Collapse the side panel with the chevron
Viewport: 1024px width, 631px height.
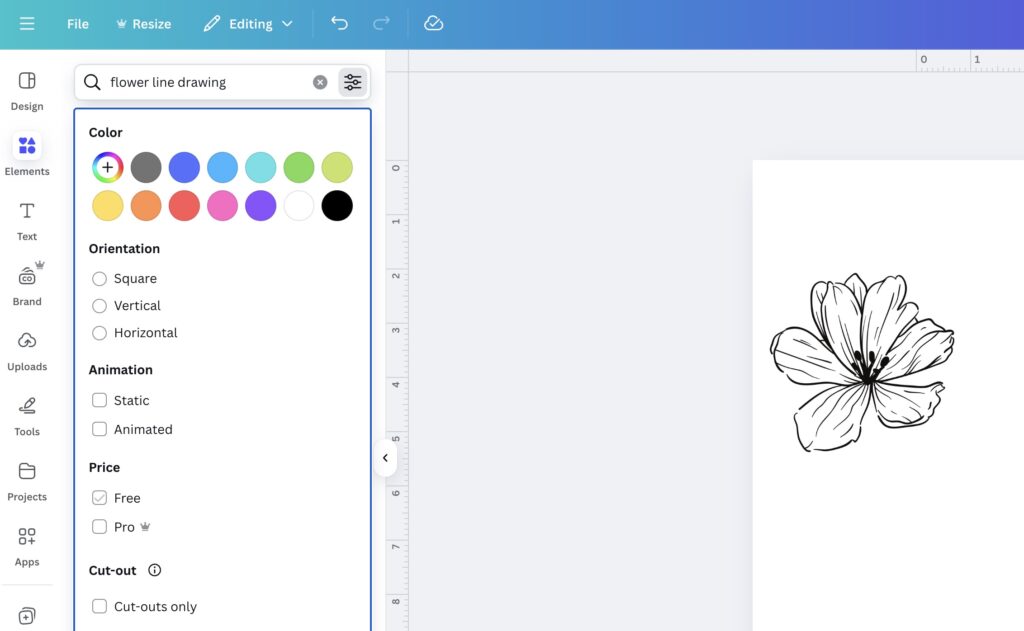[x=386, y=458]
